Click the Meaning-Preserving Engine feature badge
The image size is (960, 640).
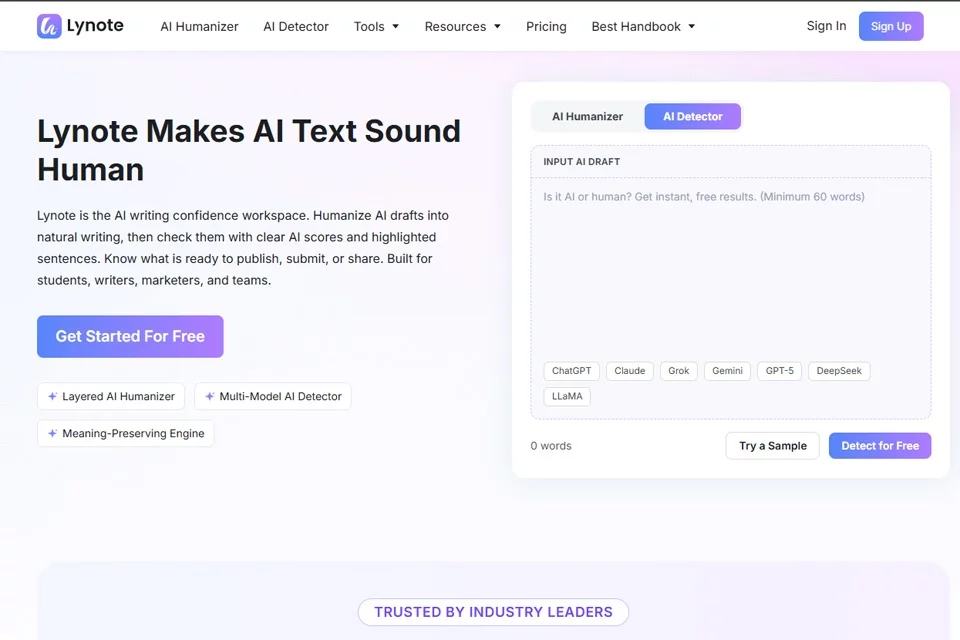(x=126, y=433)
